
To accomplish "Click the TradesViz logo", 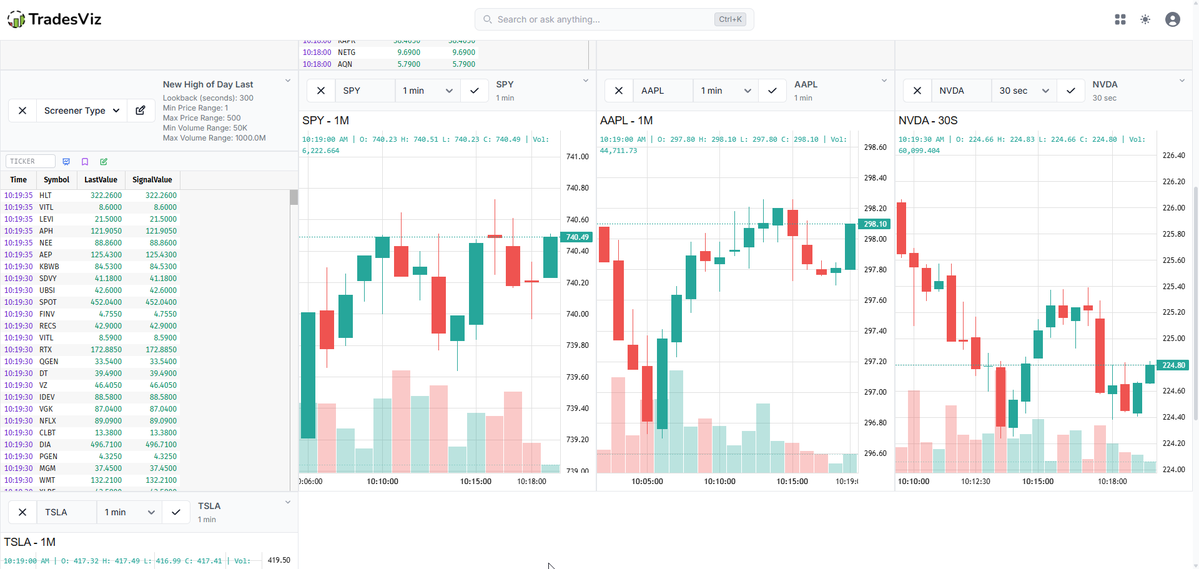I will pos(54,19).
